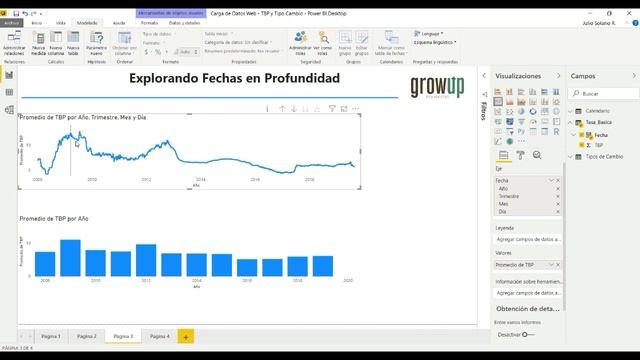Select the Python visual icon
The width and height of the screenshot is (640, 360).
[521, 131]
